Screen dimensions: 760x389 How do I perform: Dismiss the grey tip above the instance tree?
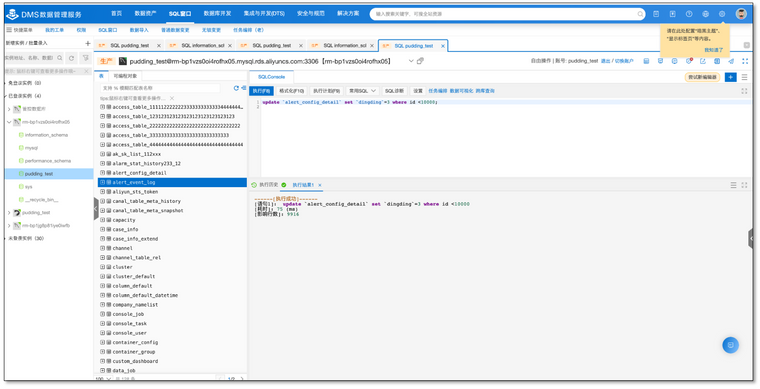pos(87,71)
